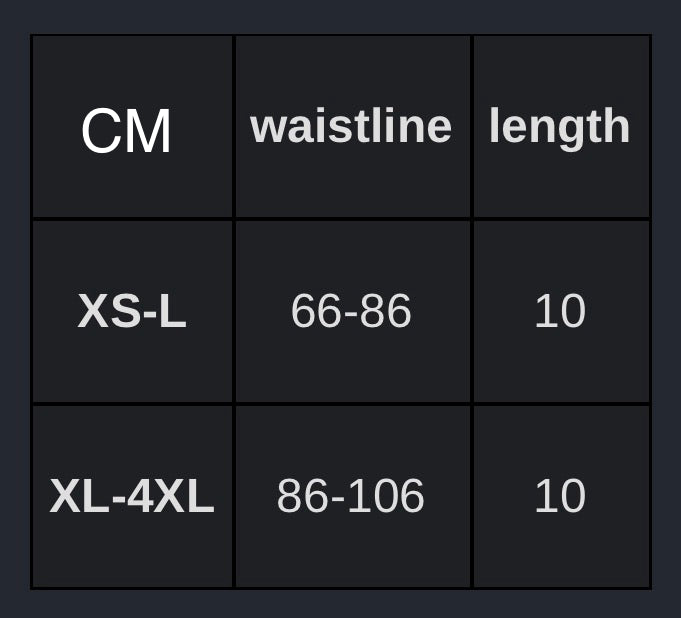The width and height of the screenshot is (681, 618).
Task: Click the length value 10 for XL-4XL
Action: [x=560, y=496]
